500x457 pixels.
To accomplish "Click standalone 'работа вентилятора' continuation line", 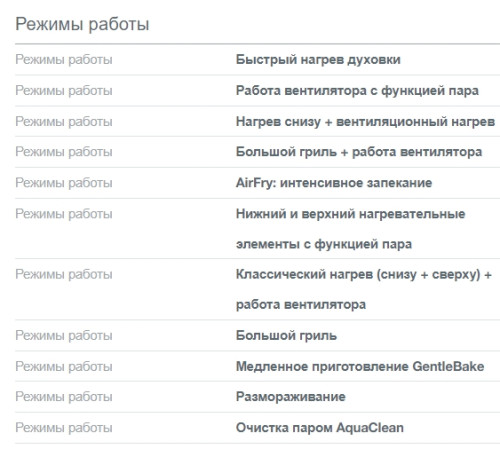I will click(x=301, y=305).
